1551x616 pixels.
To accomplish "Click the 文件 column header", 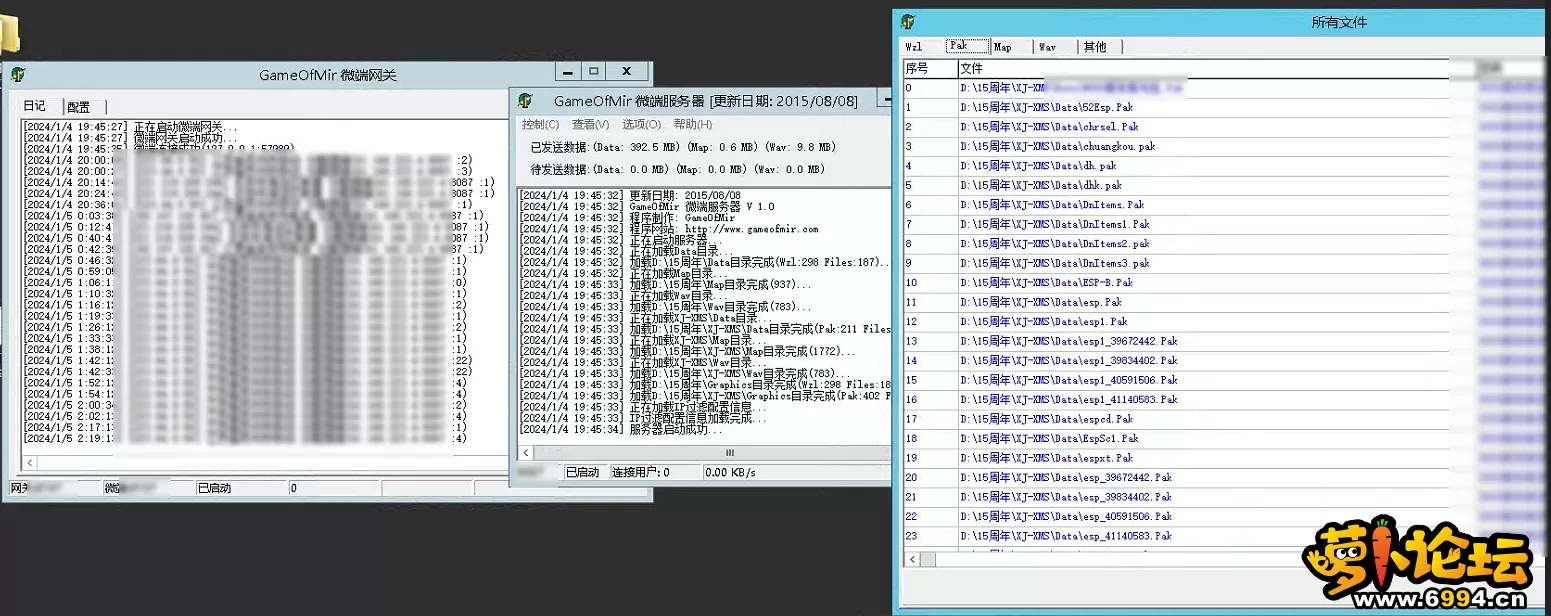I will pos(1203,69).
